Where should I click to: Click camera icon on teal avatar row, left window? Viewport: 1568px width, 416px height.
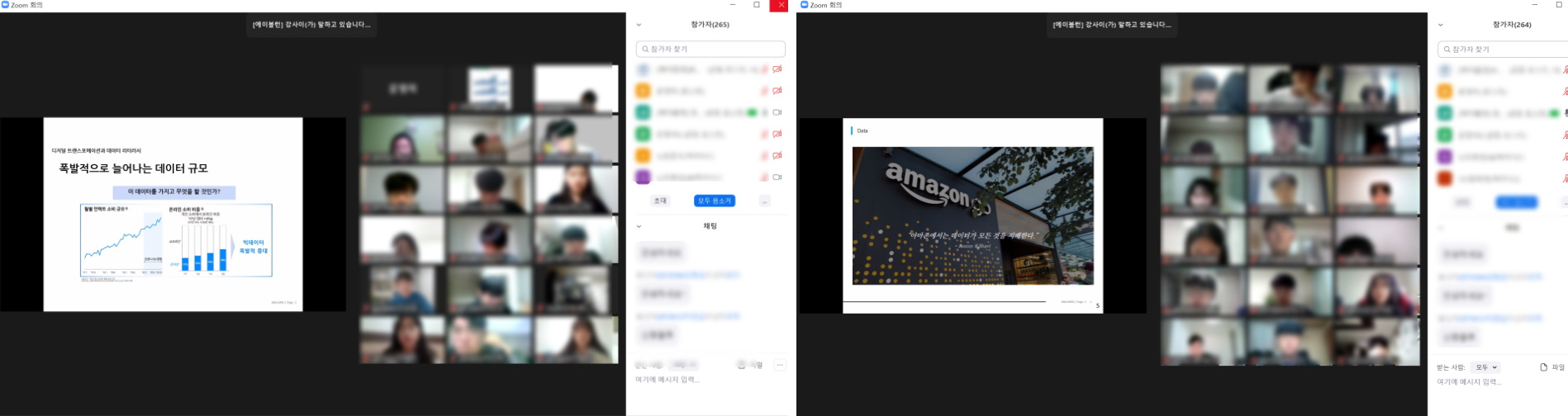tap(777, 112)
